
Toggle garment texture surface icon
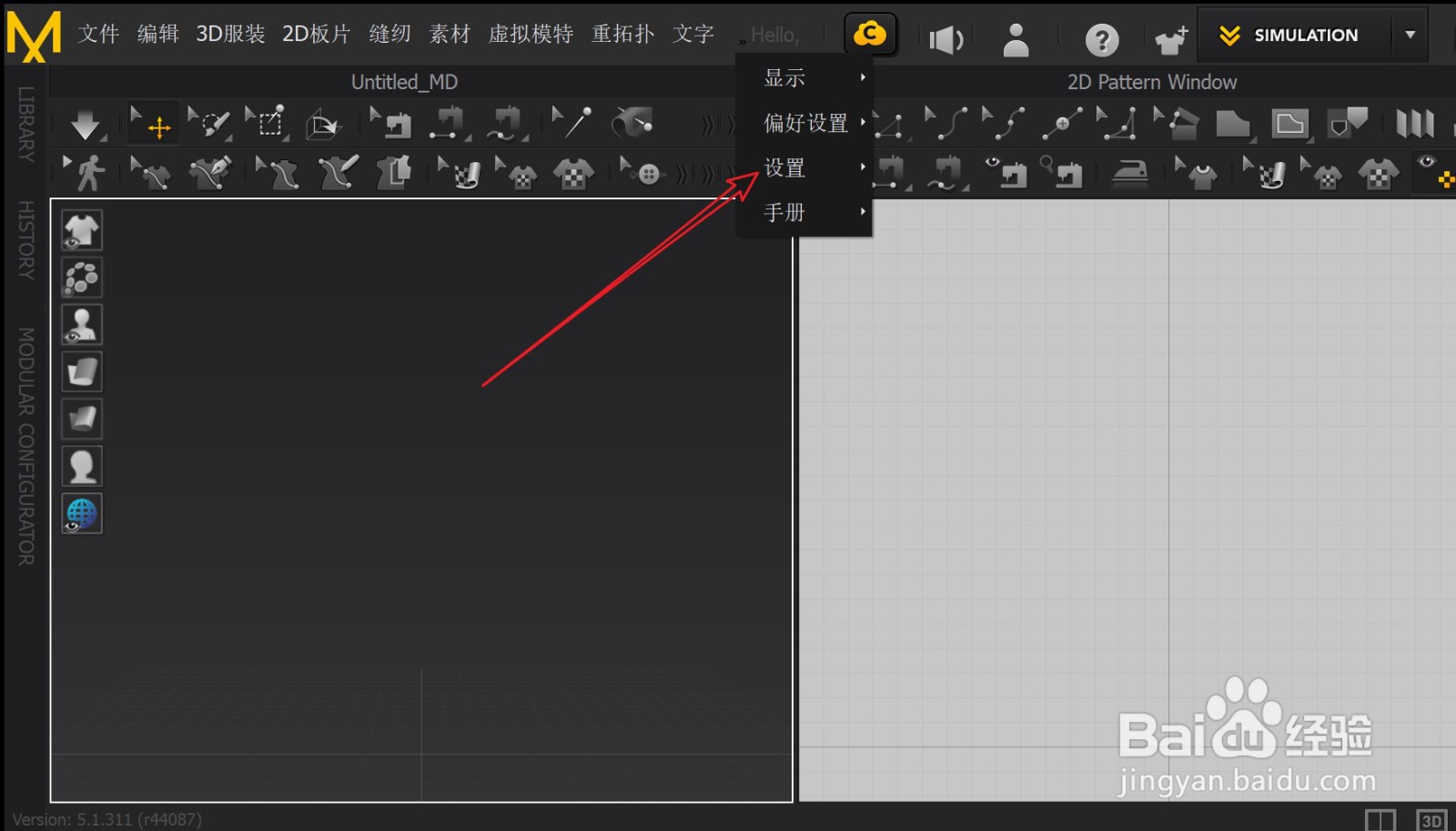point(82,420)
